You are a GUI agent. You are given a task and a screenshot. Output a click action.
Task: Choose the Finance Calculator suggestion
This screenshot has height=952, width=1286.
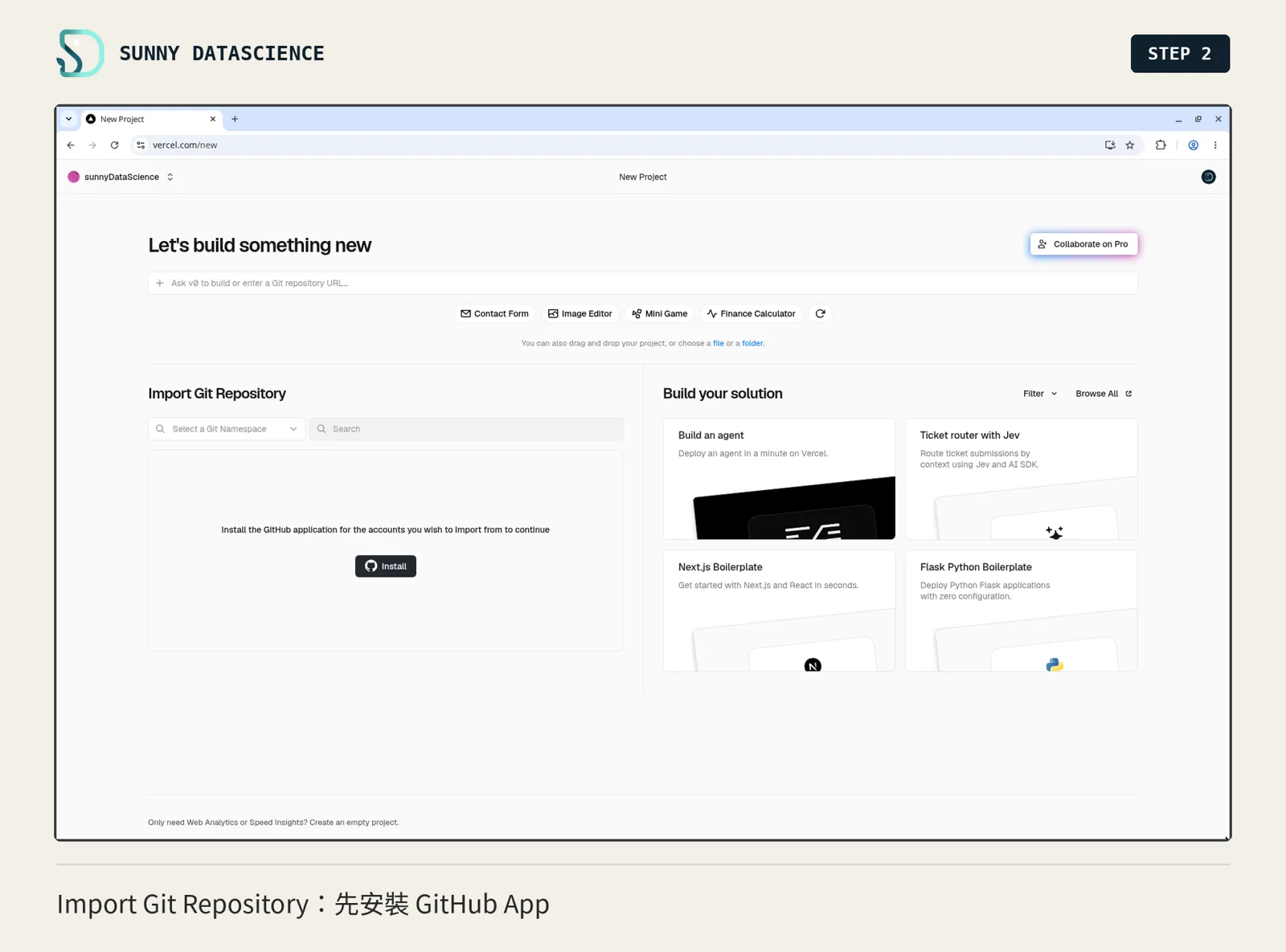coord(751,314)
